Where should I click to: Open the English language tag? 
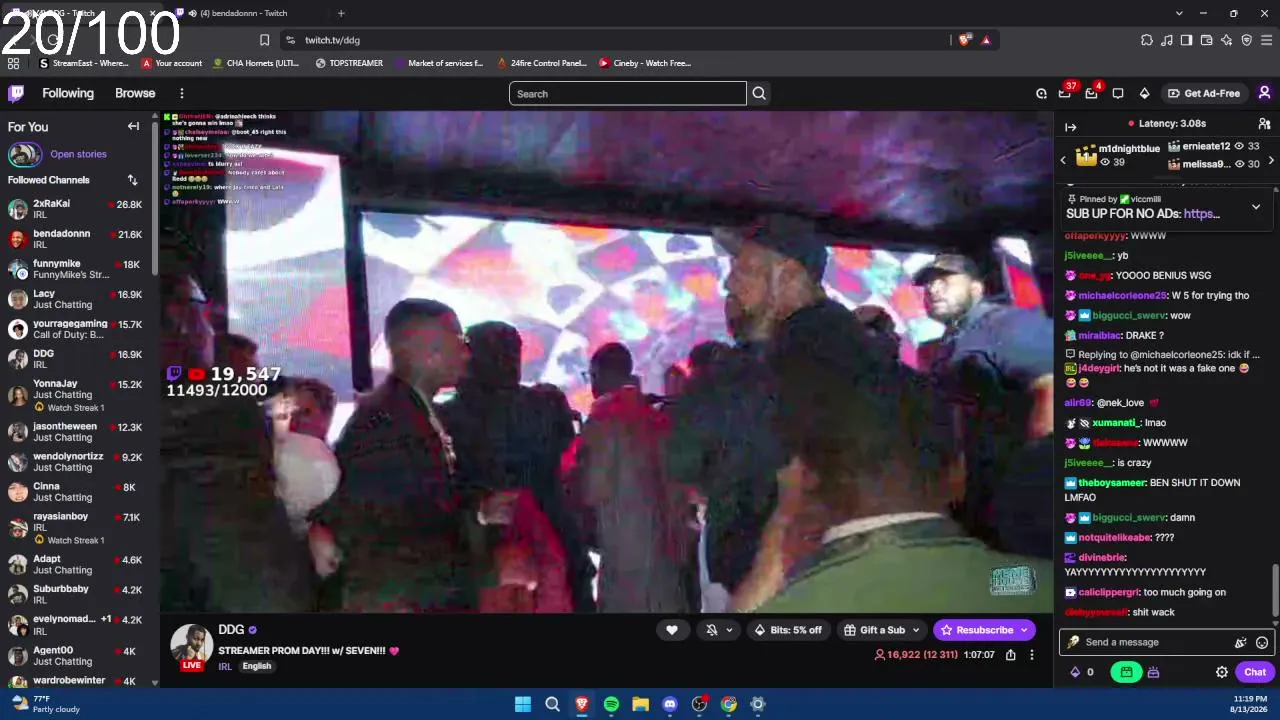point(256,666)
